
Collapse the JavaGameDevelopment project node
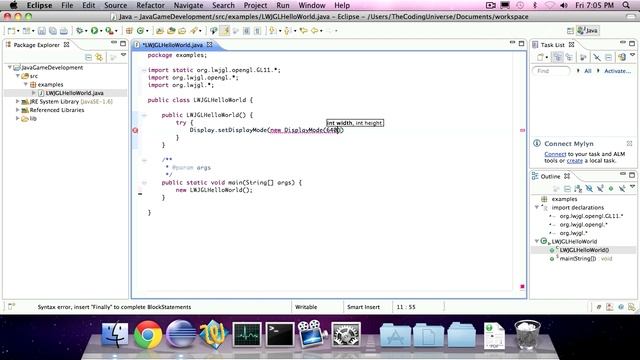[10, 67]
